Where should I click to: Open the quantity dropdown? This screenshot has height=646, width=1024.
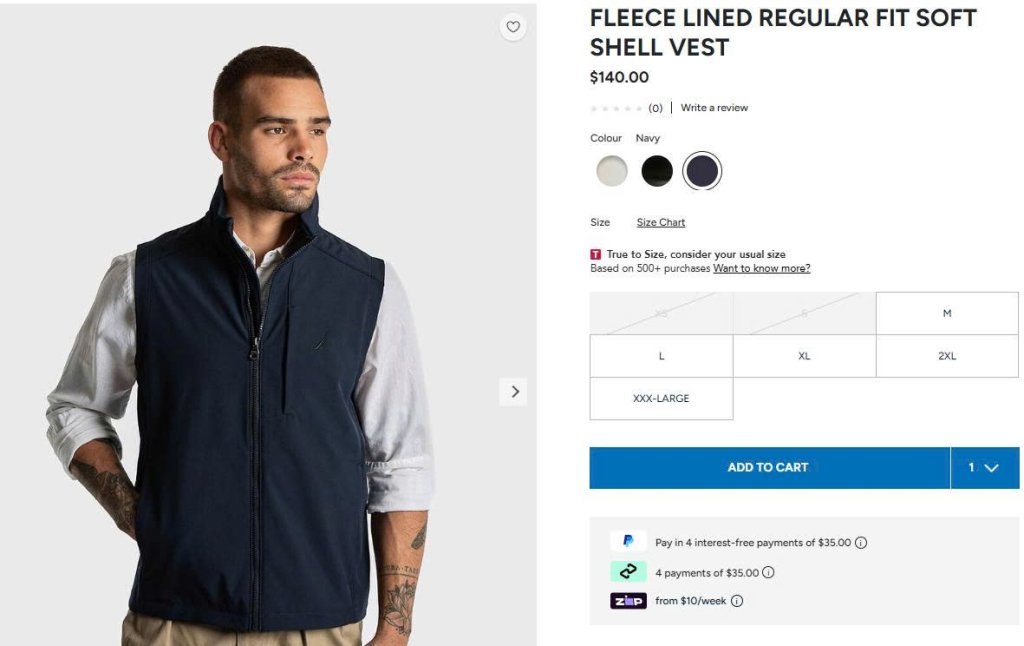pos(984,468)
